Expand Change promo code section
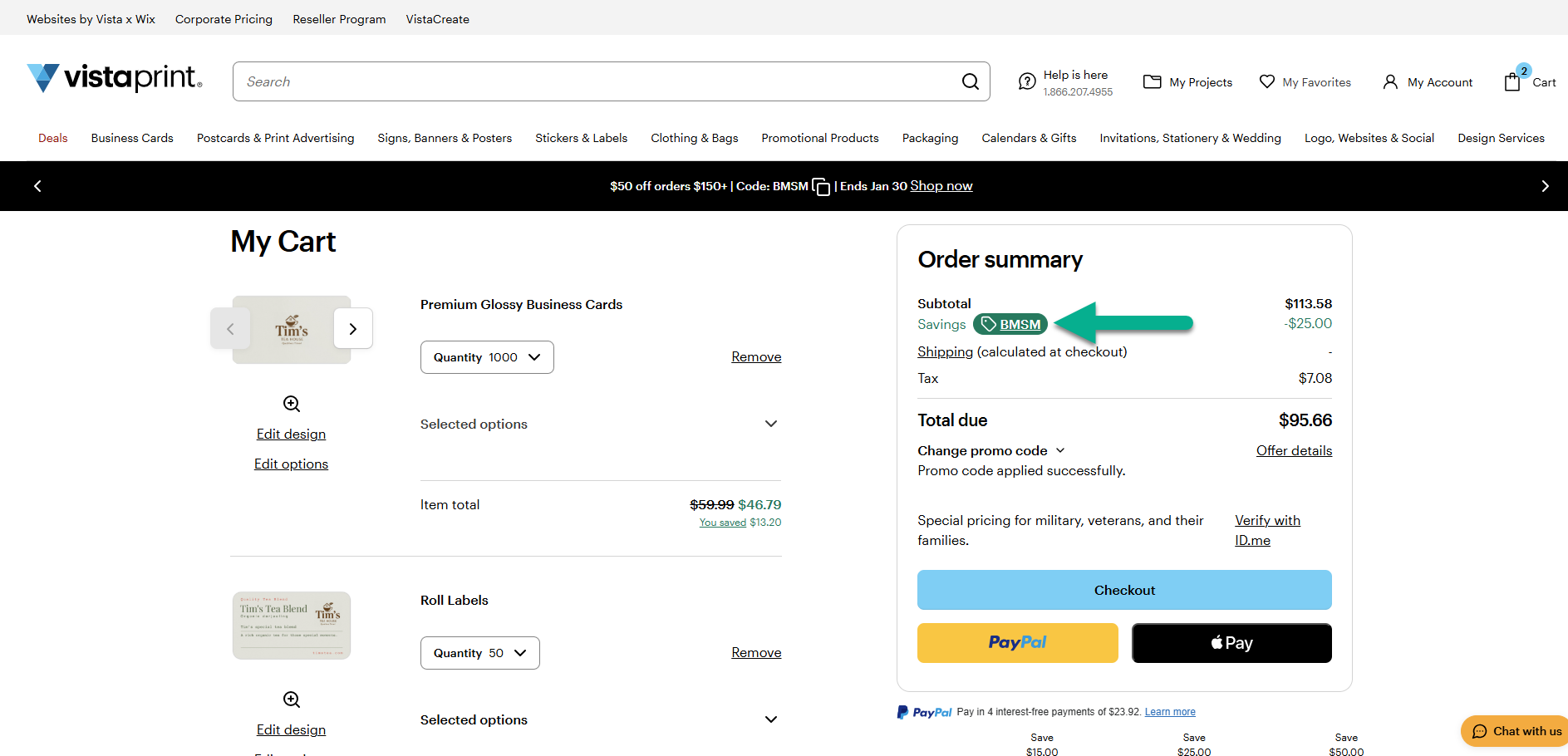Image resolution: width=1568 pixels, height=756 pixels. coord(991,450)
